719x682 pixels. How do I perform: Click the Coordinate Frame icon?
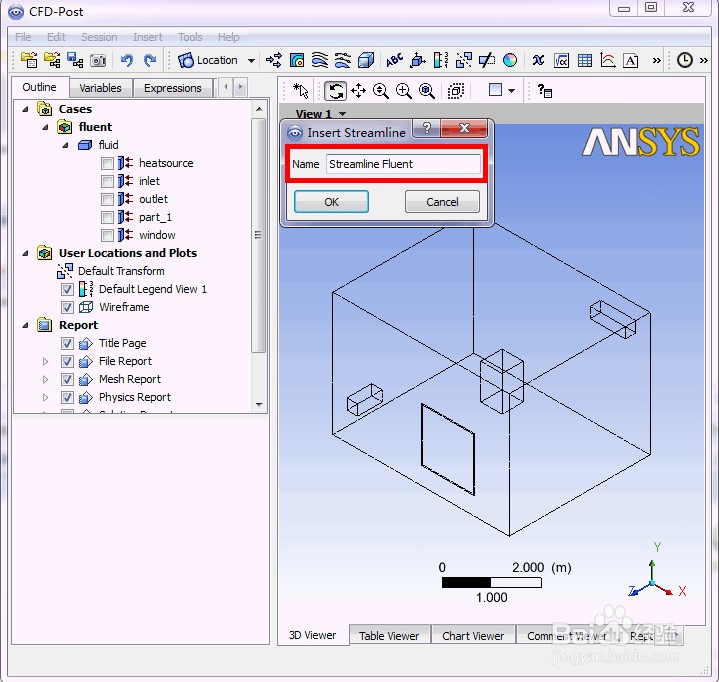click(418, 60)
